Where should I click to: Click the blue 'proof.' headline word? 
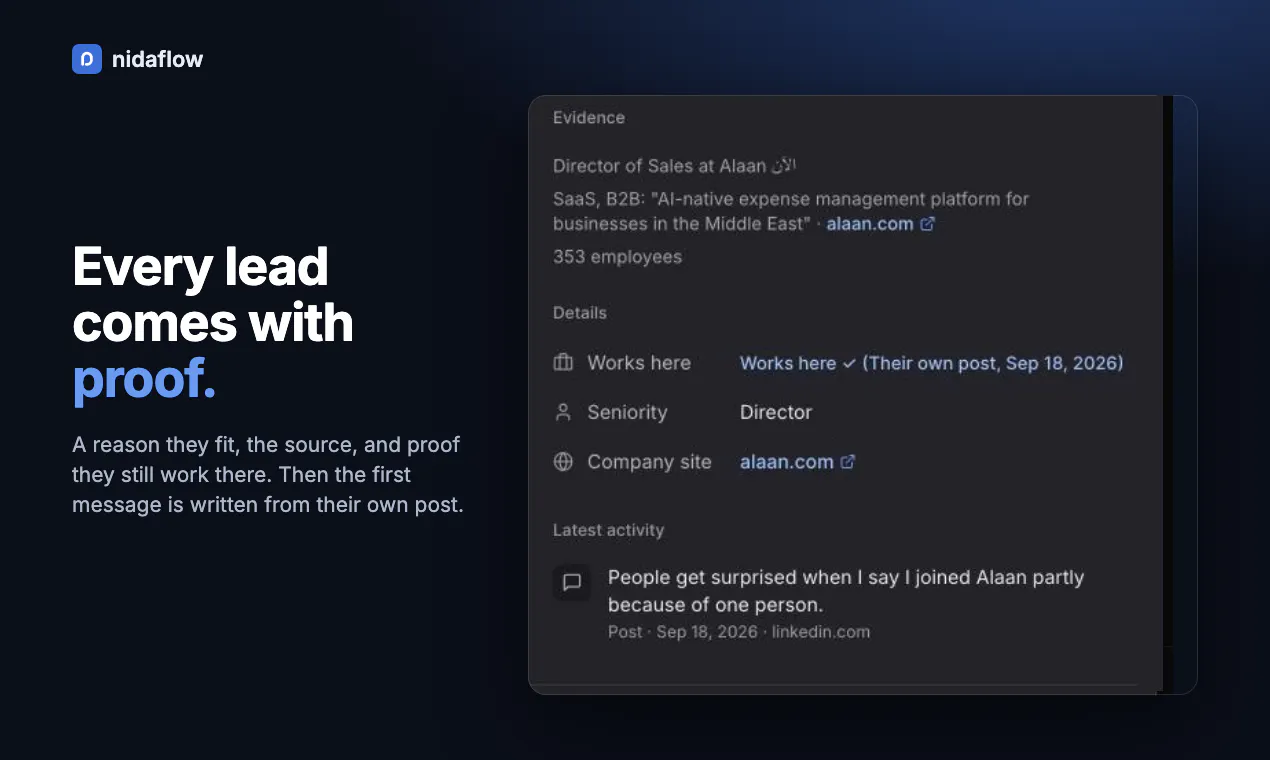144,382
